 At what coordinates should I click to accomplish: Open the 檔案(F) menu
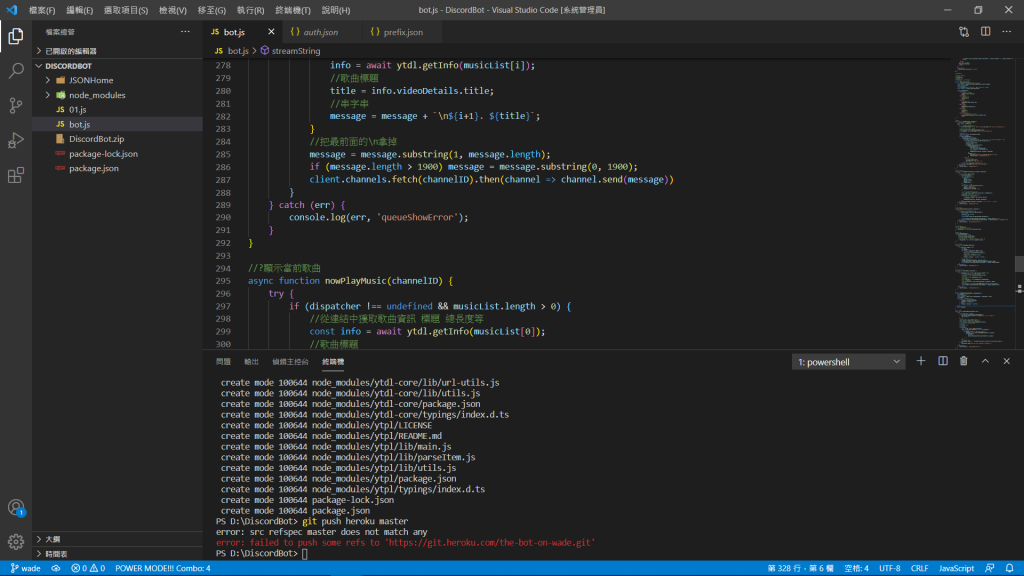(43, 9)
